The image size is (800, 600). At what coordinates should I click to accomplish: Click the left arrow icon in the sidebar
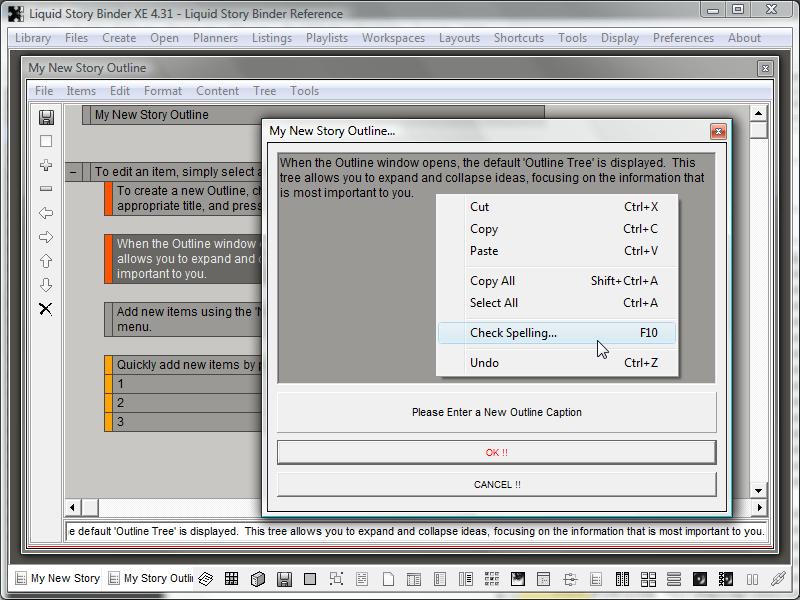(x=46, y=213)
